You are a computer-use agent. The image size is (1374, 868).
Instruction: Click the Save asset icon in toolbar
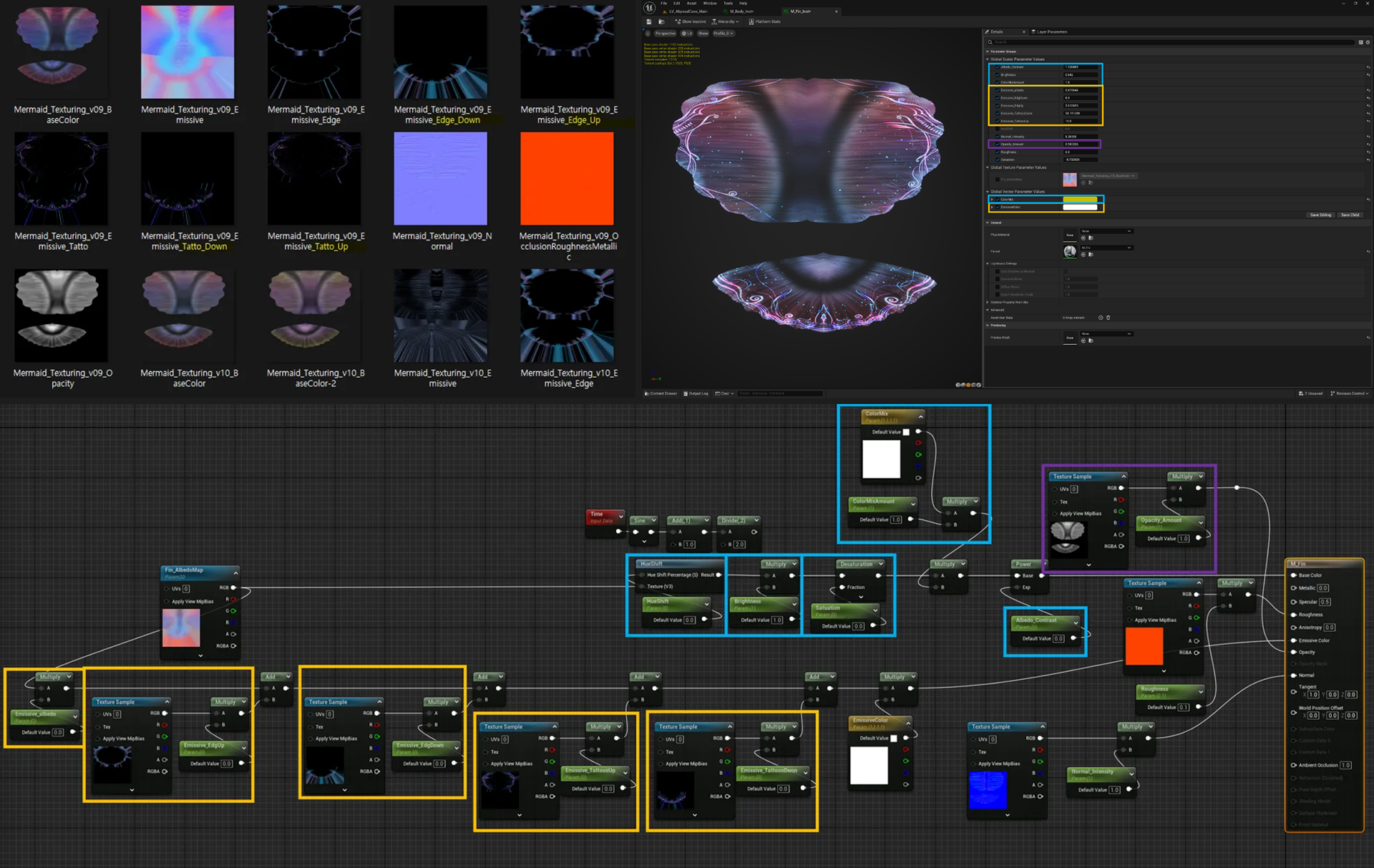649,21
